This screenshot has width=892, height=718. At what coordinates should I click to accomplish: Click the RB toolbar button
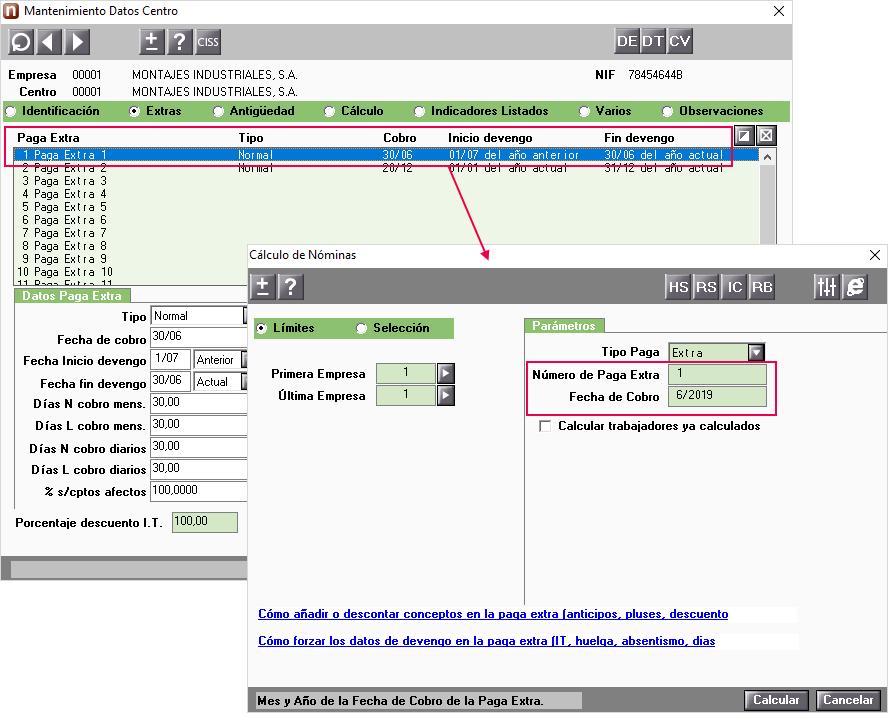pos(762,287)
